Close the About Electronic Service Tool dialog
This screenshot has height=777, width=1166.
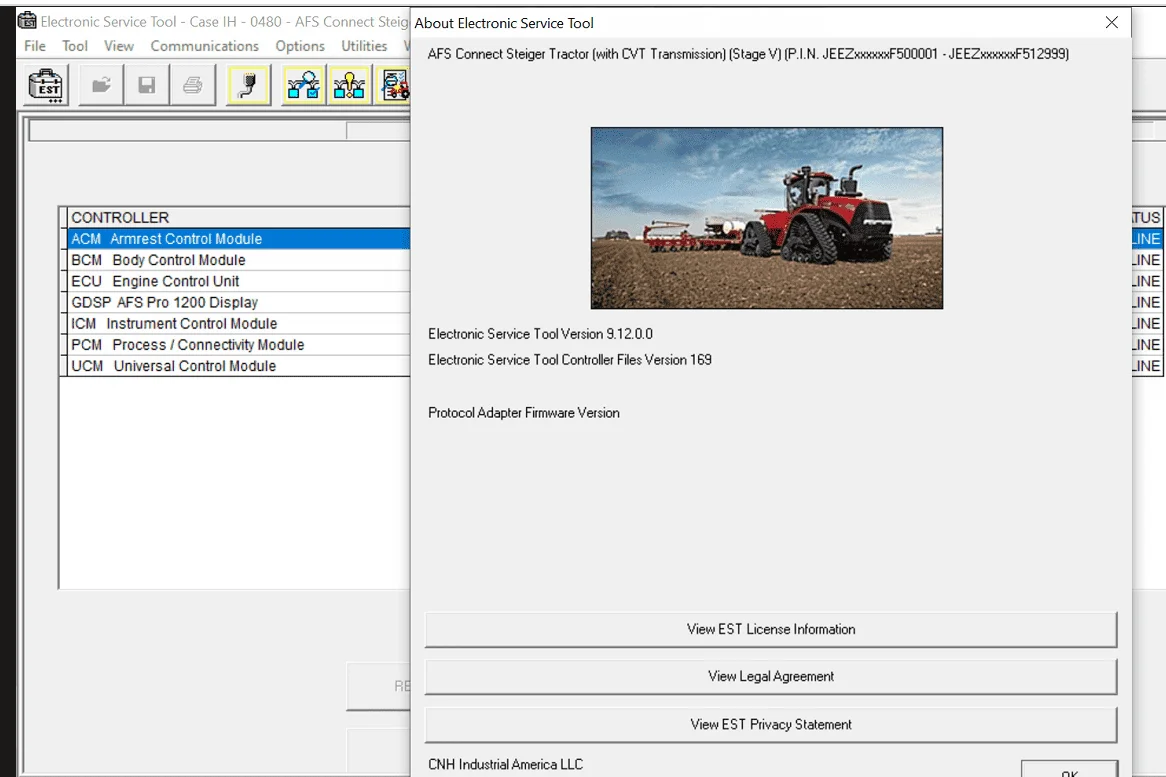point(1112,22)
